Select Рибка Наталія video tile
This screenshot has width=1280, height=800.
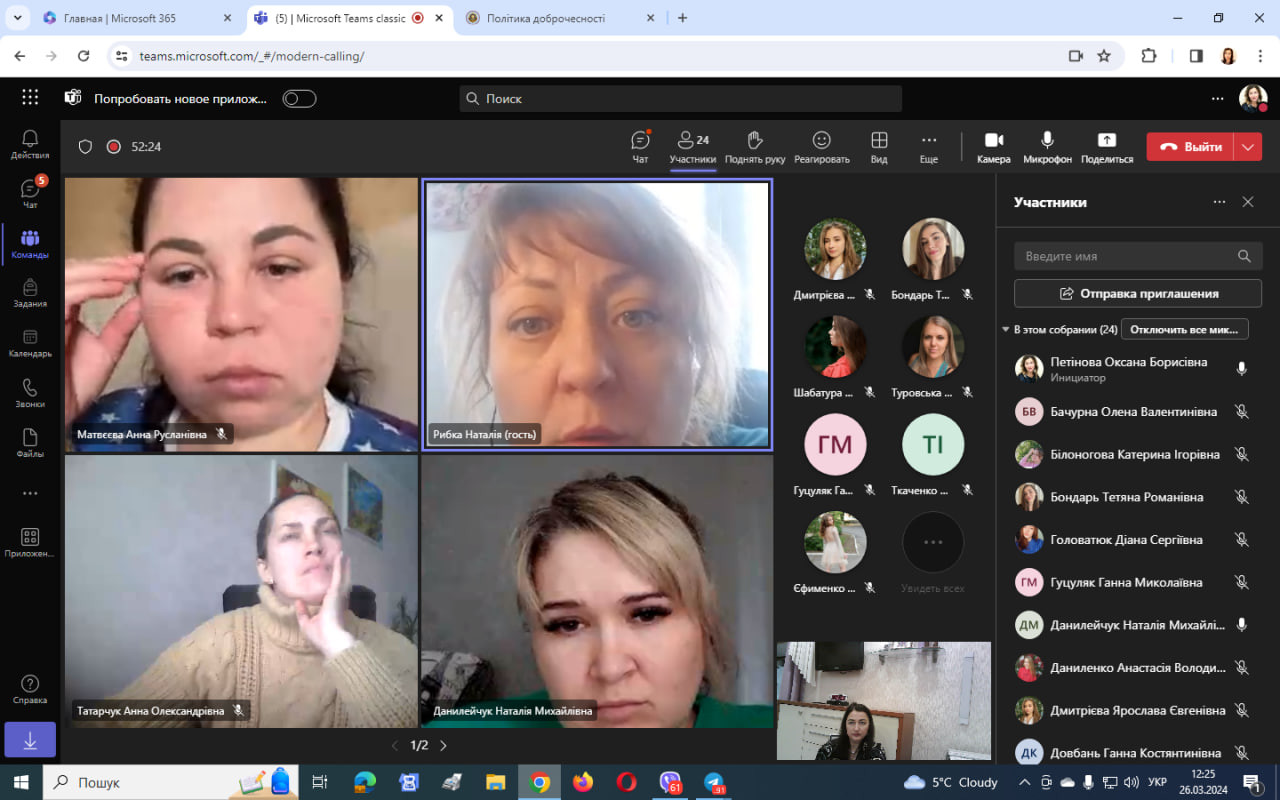click(x=597, y=315)
